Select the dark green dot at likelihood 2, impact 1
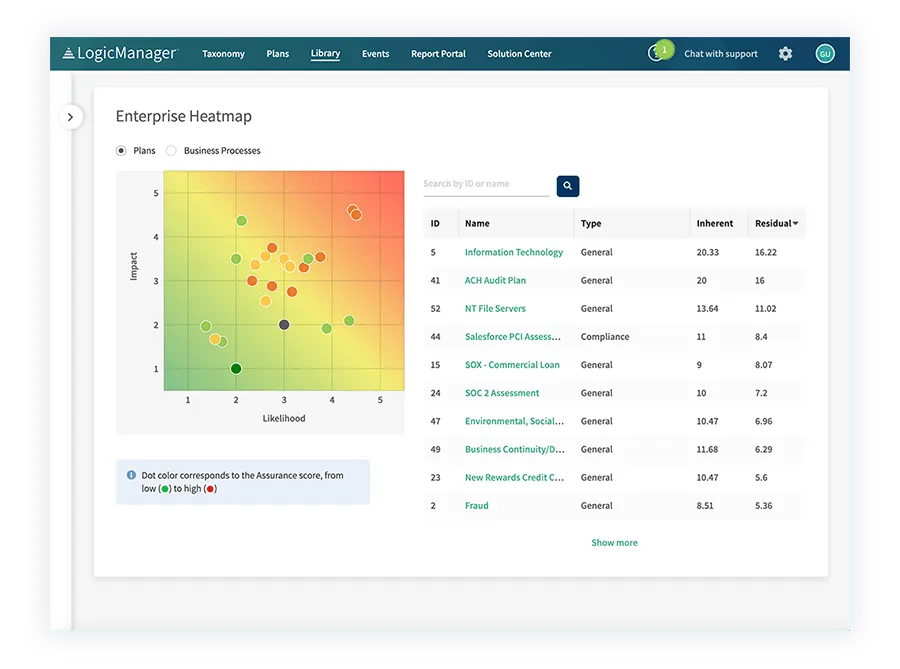 [x=236, y=368]
